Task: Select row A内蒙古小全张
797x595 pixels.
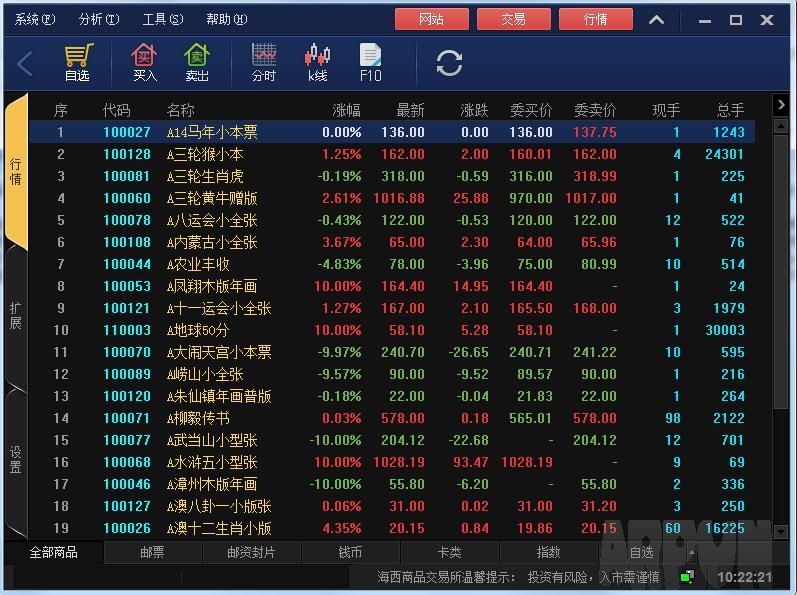Action: tap(392, 242)
